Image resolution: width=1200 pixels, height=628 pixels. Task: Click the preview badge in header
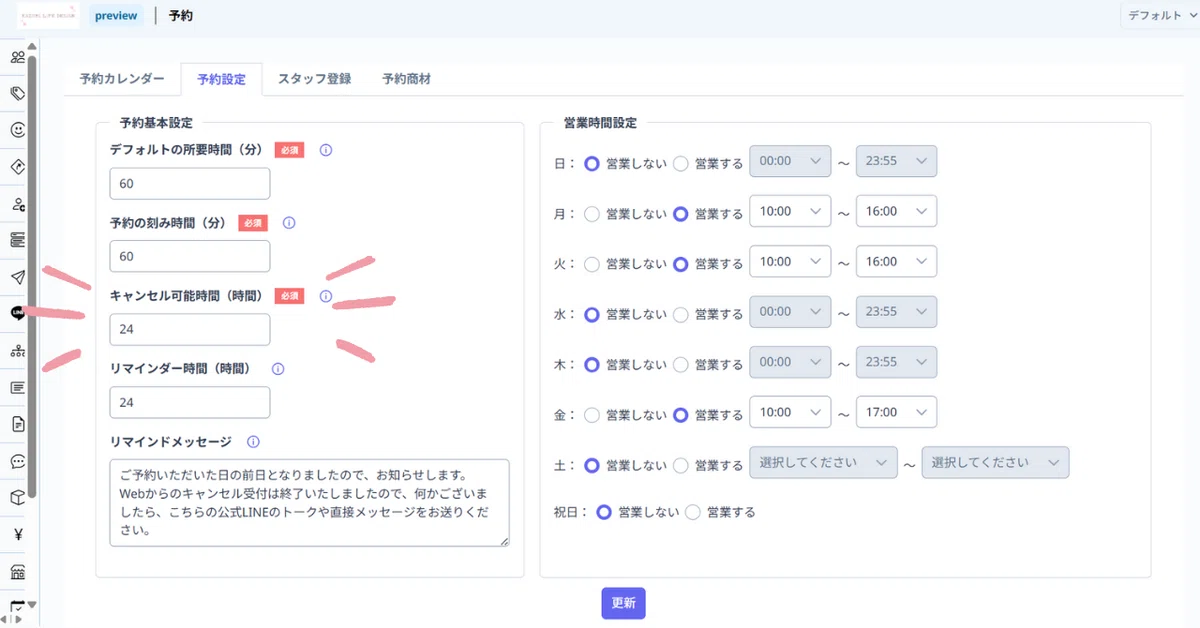click(x=116, y=16)
